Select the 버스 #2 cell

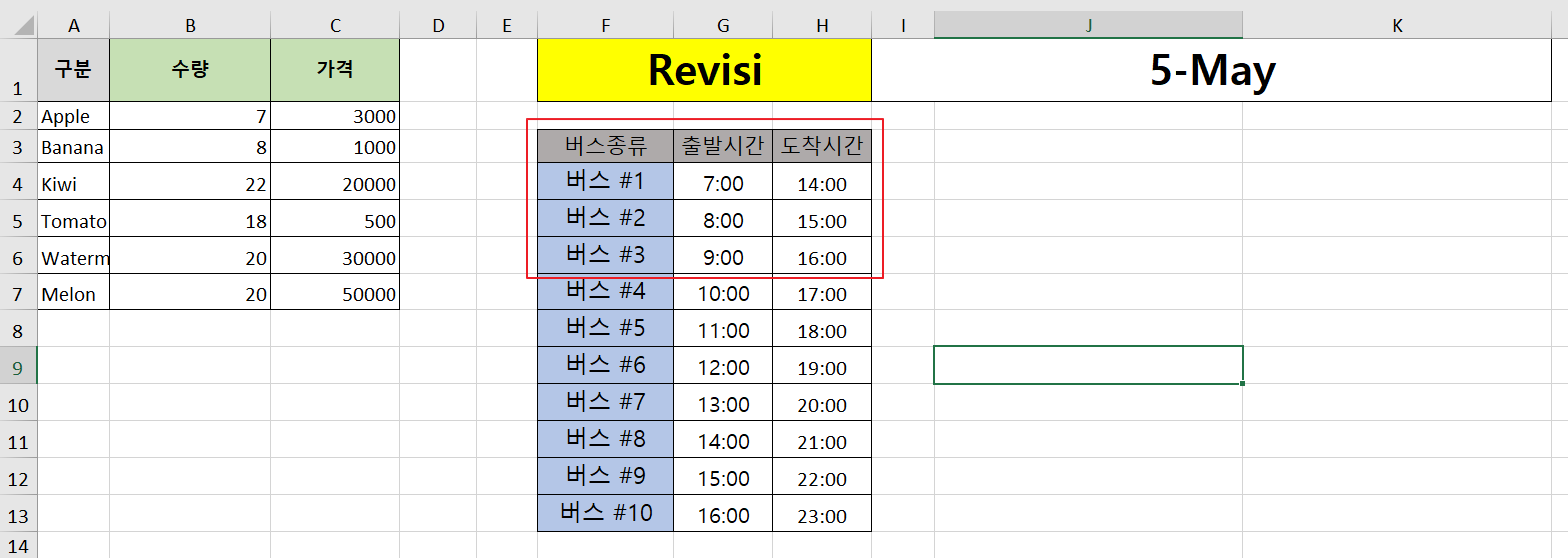pyautogui.click(x=605, y=218)
